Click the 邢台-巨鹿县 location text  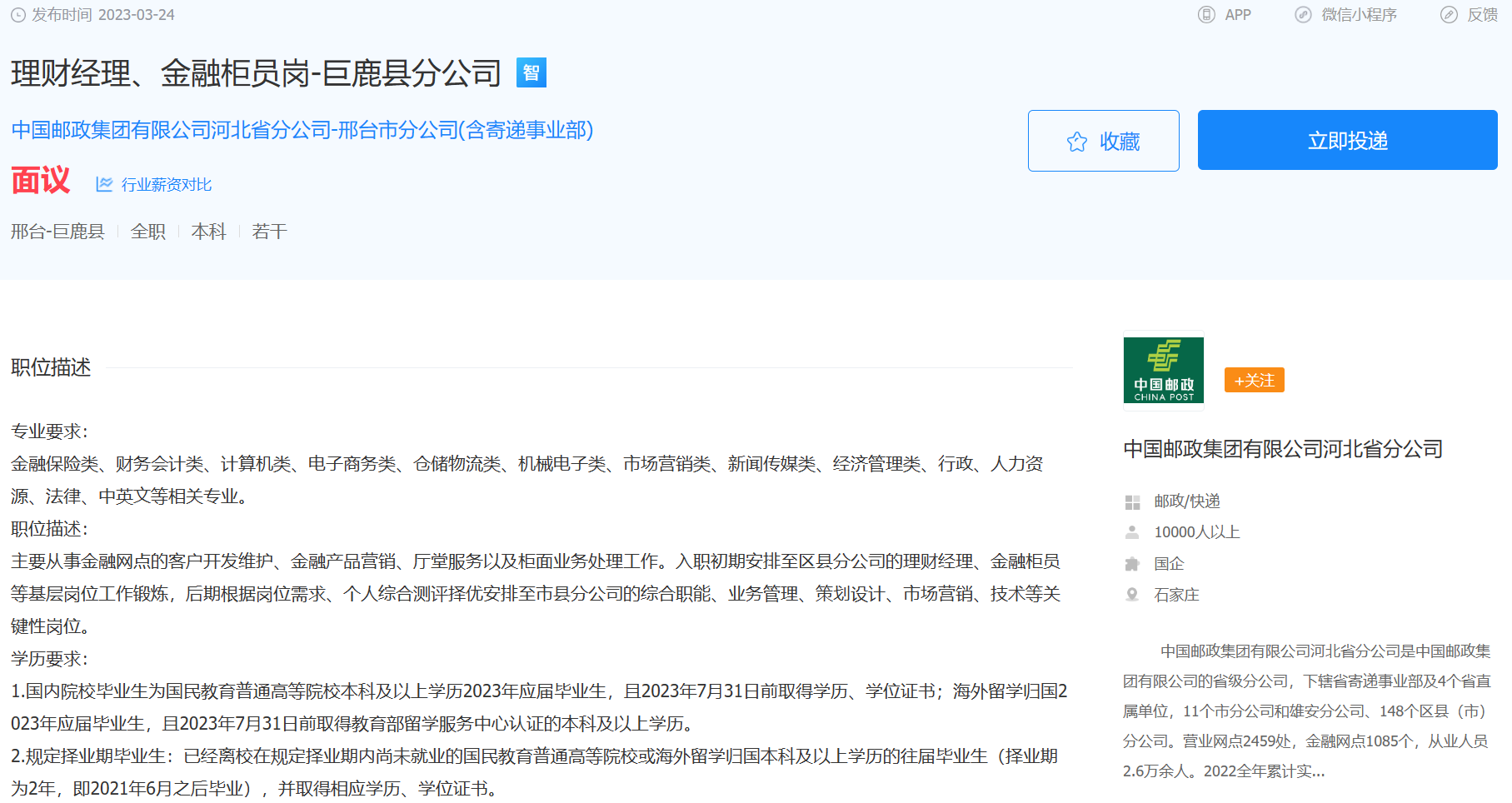coord(57,232)
